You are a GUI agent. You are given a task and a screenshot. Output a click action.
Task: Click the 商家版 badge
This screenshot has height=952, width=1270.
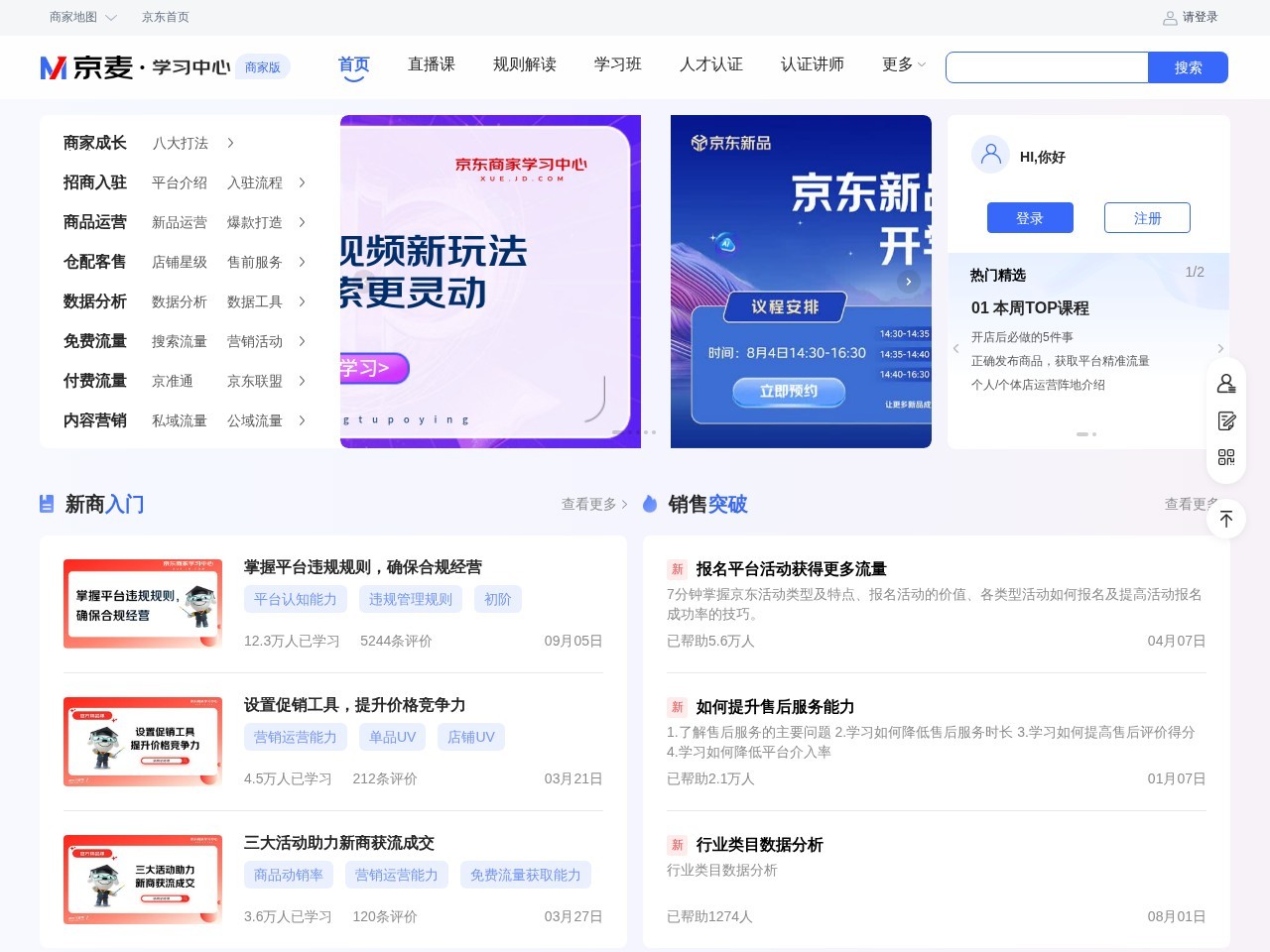click(263, 67)
